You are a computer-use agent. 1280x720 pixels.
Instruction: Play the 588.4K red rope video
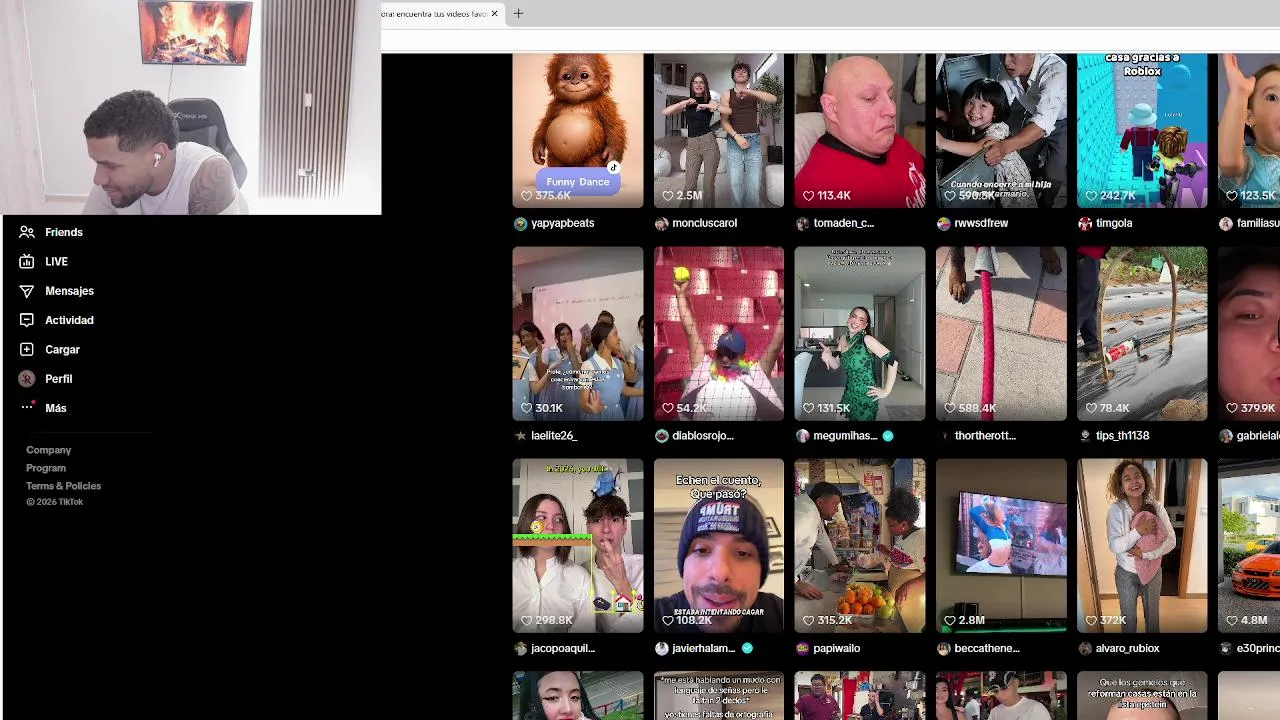(x=1001, y=333)
